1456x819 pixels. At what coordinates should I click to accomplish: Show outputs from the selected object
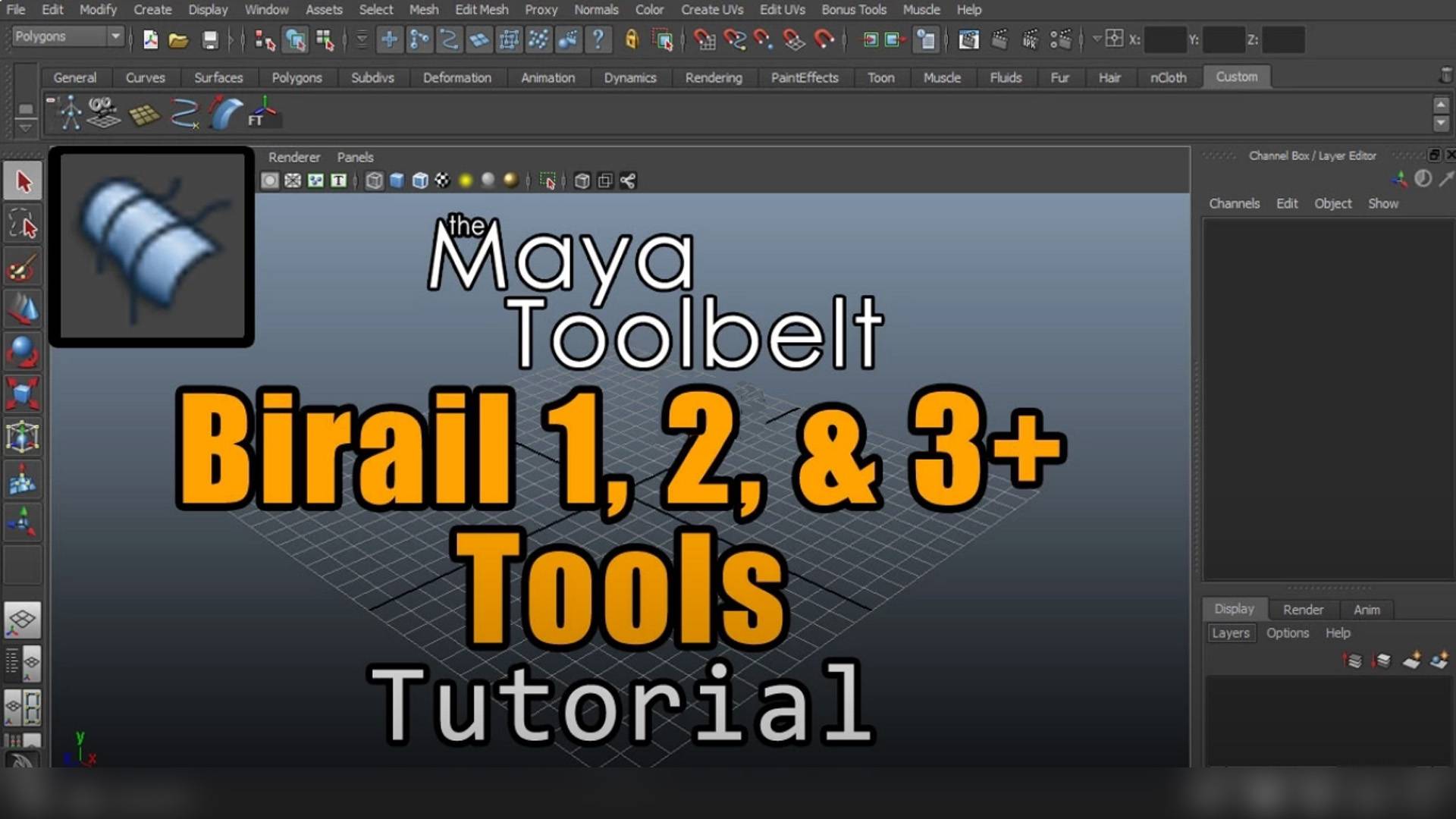(x=895, y=39)
